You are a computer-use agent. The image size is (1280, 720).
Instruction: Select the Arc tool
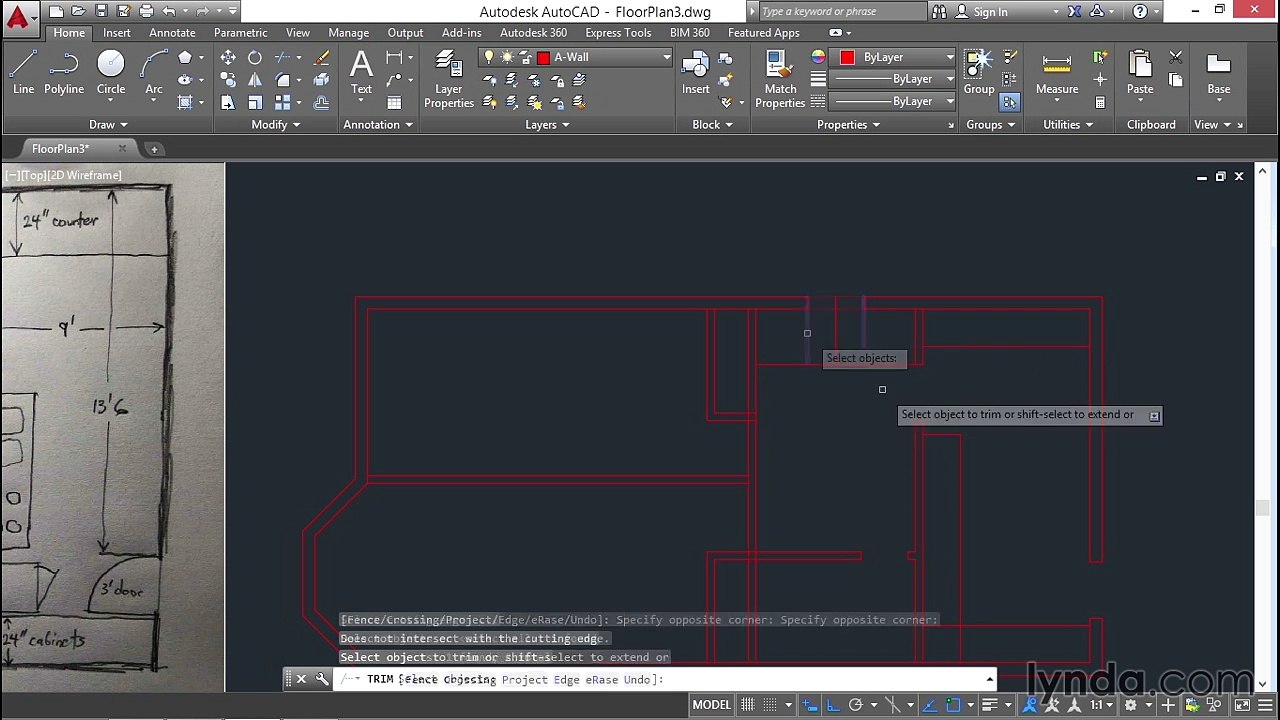point(154,73)
